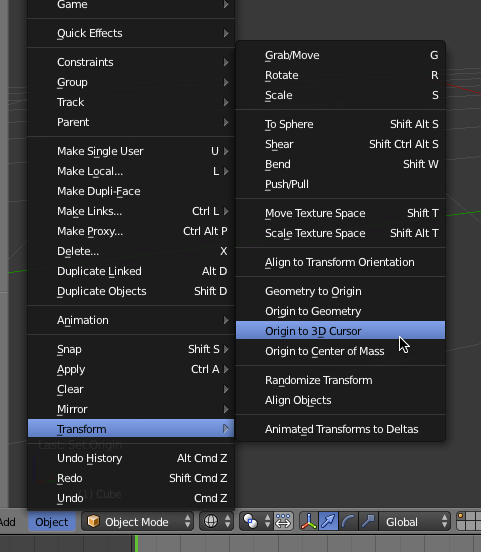Expand the Group submenu

[x=131, y=82]
